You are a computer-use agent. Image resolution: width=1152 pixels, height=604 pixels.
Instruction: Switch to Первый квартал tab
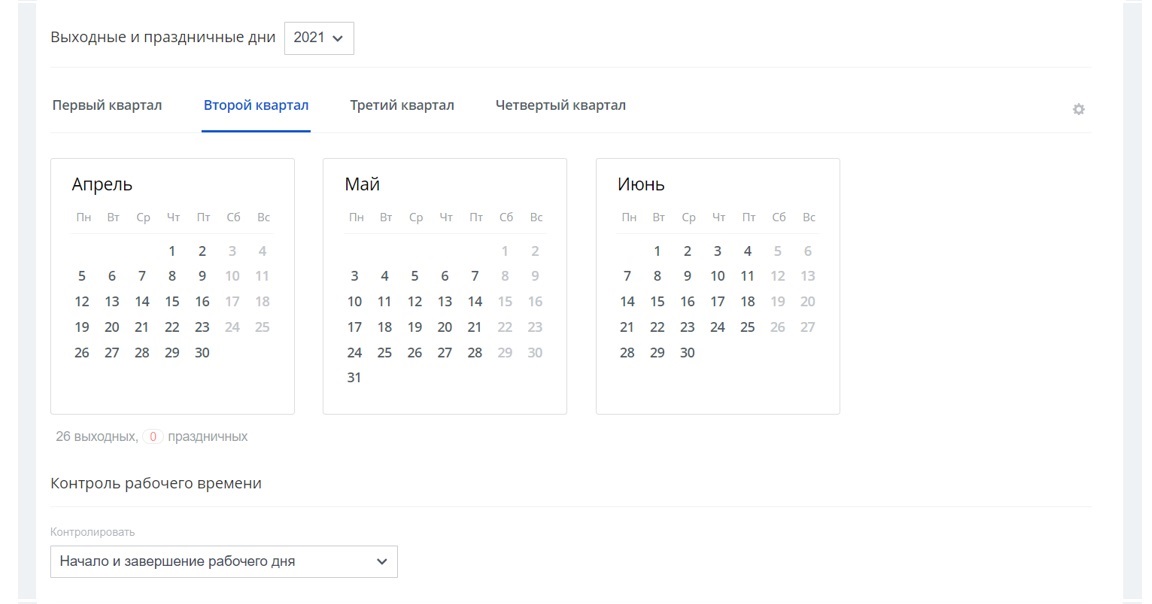coord(107,105)
